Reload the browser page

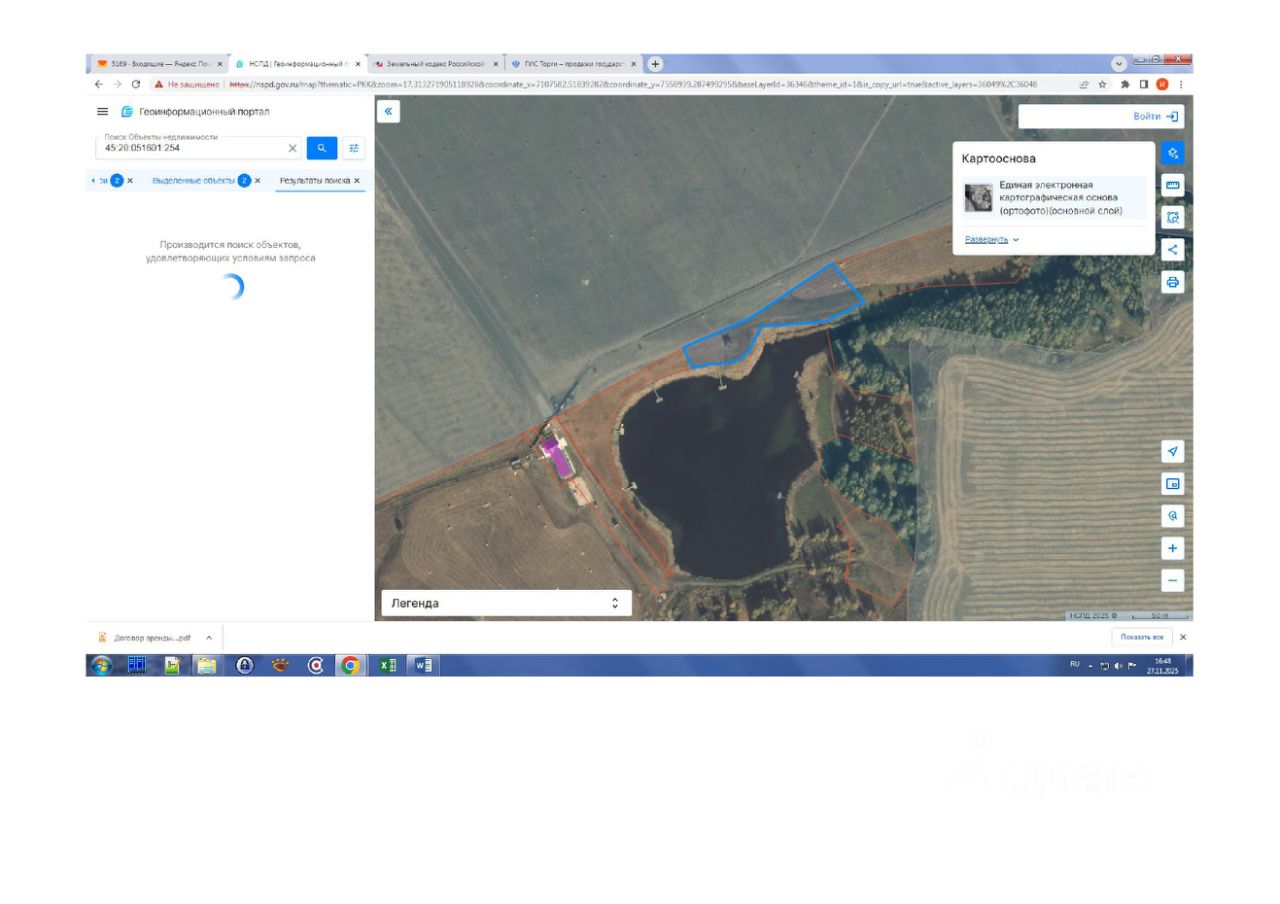[135, 85]
